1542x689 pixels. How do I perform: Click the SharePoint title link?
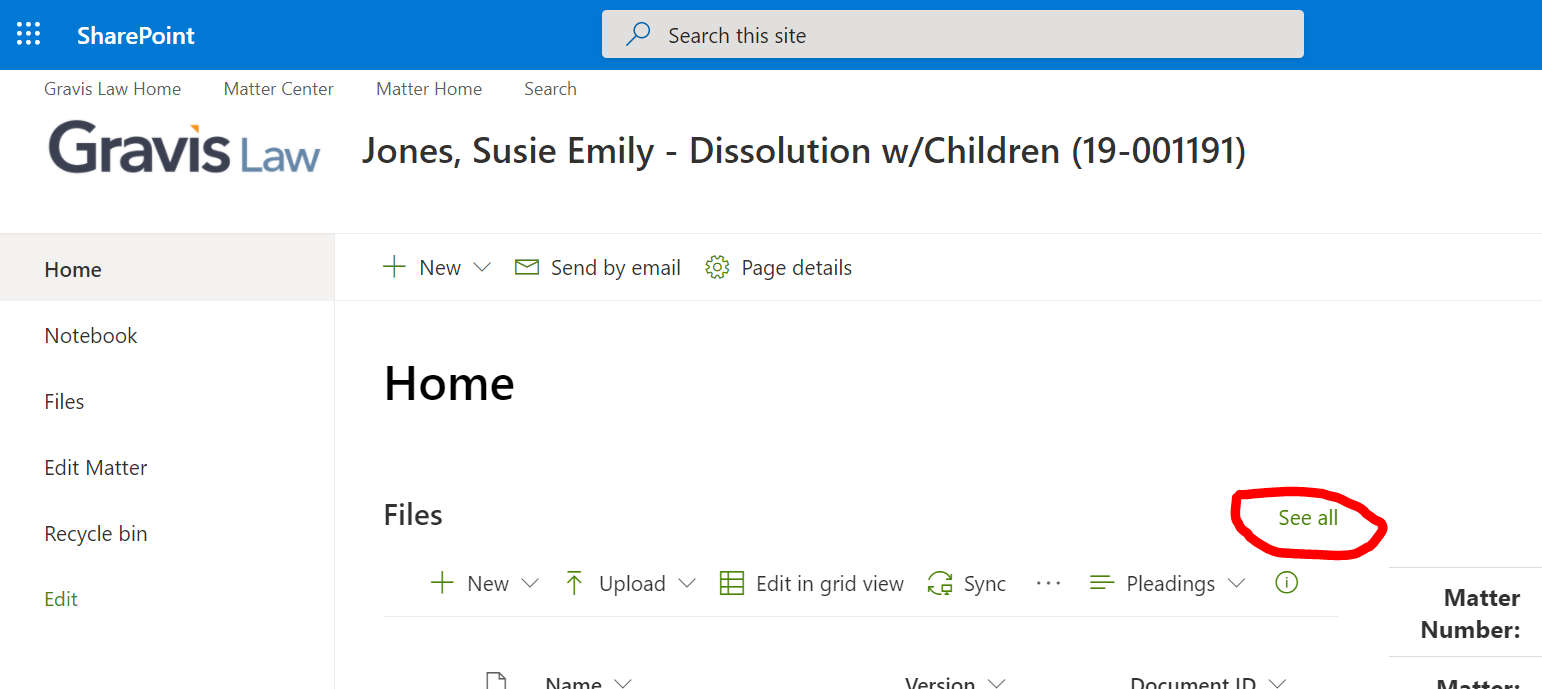point(136,36)
